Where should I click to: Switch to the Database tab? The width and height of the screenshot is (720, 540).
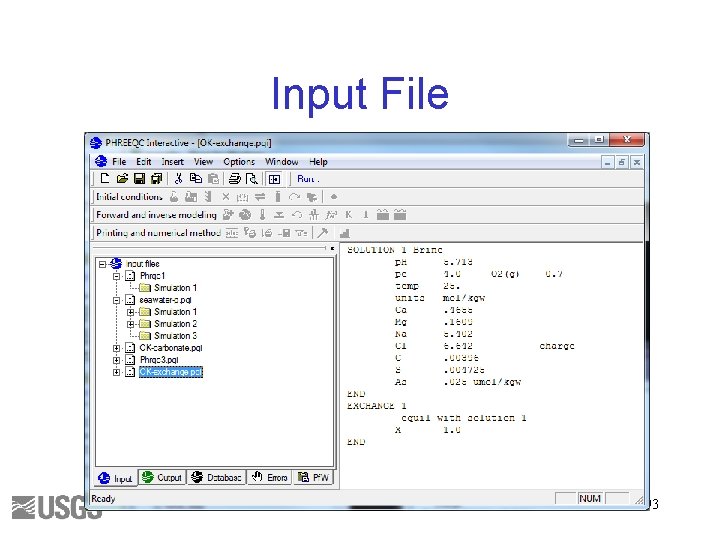tap(216, 478)
